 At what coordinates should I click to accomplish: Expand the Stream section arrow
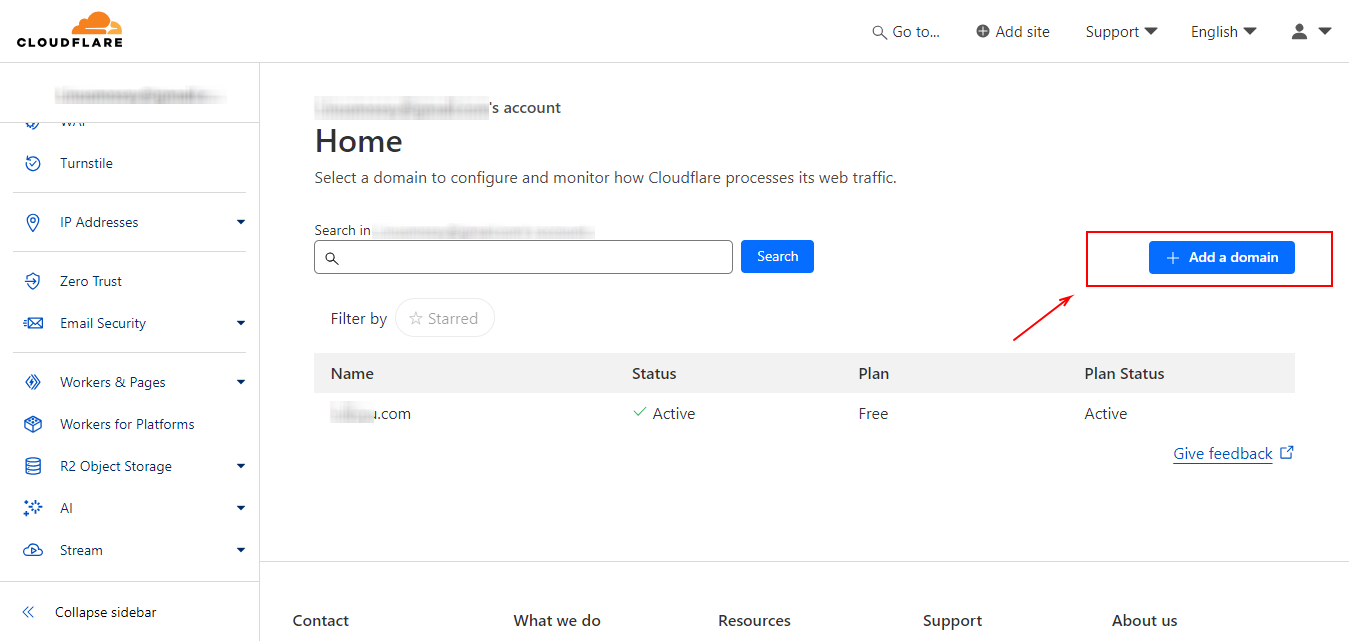(x=241, y=550)
